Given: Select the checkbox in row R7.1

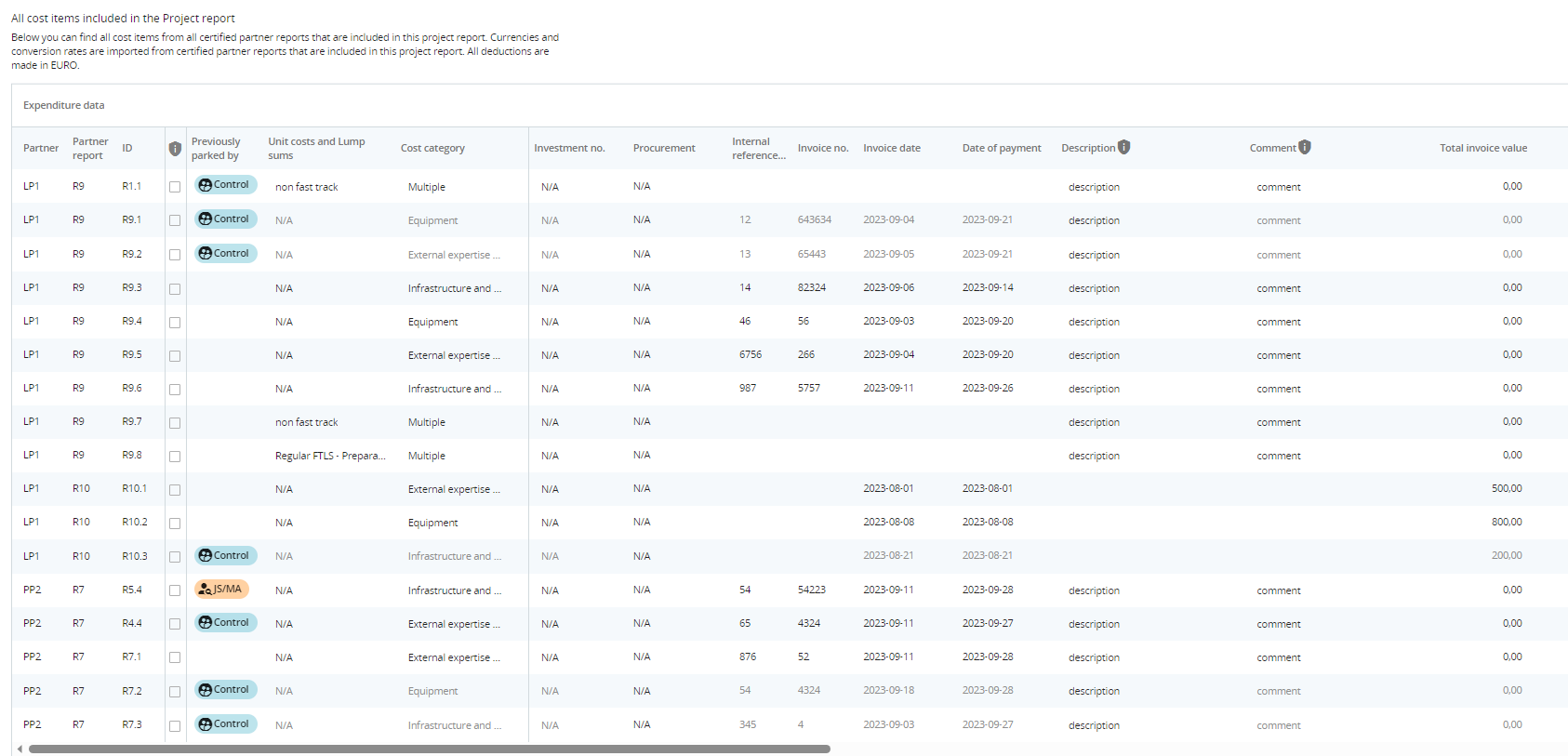Looking at the screenshot, I should click(x=175, y=657).
